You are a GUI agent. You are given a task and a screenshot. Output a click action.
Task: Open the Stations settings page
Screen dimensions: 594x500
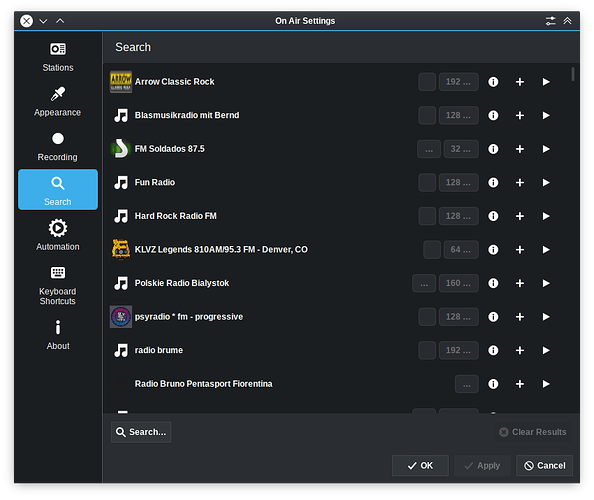coord(58,57)
